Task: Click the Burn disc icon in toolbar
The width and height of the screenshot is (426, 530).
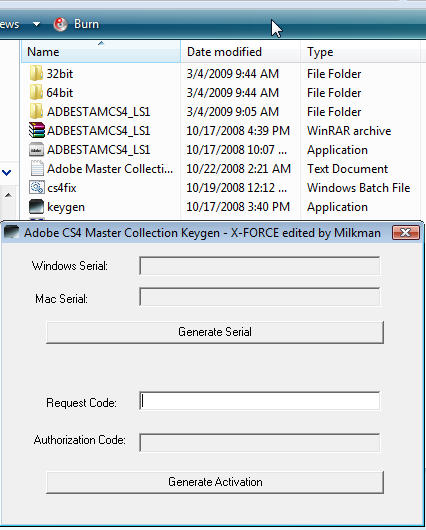Action: coord(61,24)
